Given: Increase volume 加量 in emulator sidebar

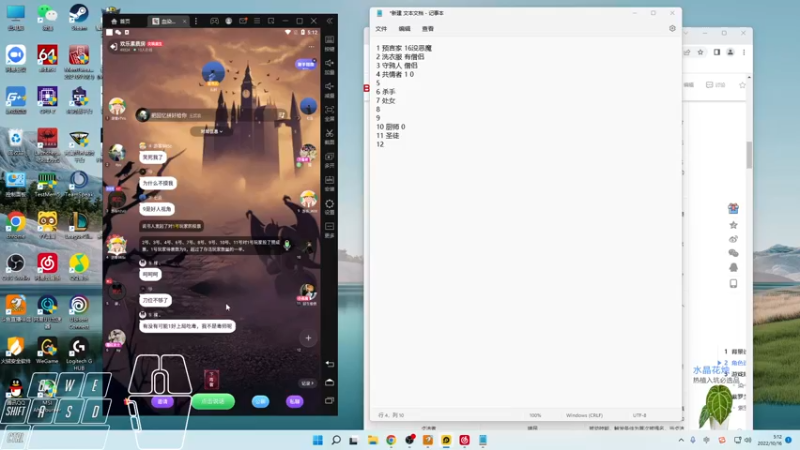Looking at the screenshot, I should (x=330, y=66).
